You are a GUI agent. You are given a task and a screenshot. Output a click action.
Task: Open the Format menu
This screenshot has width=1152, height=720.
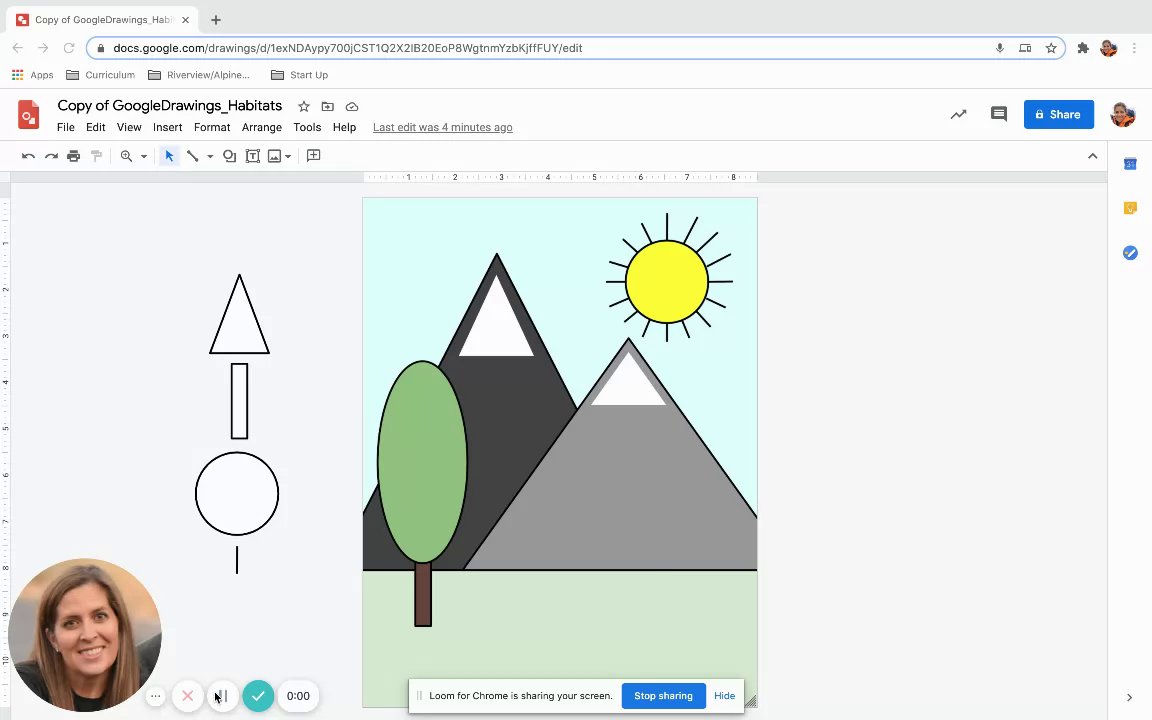[x=212, y=127]
